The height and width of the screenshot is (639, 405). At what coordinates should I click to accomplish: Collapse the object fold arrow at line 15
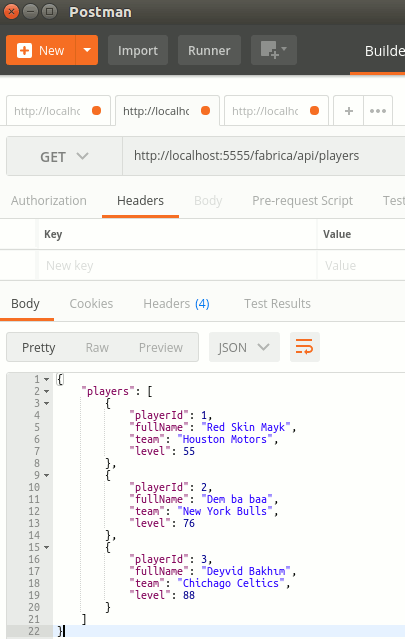point(46,547)
